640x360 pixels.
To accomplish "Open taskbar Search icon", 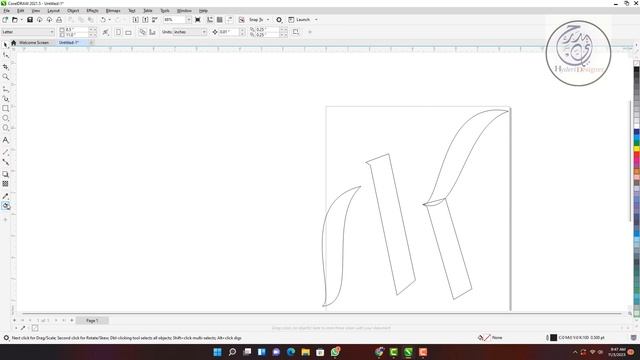I will click(232, 352).
